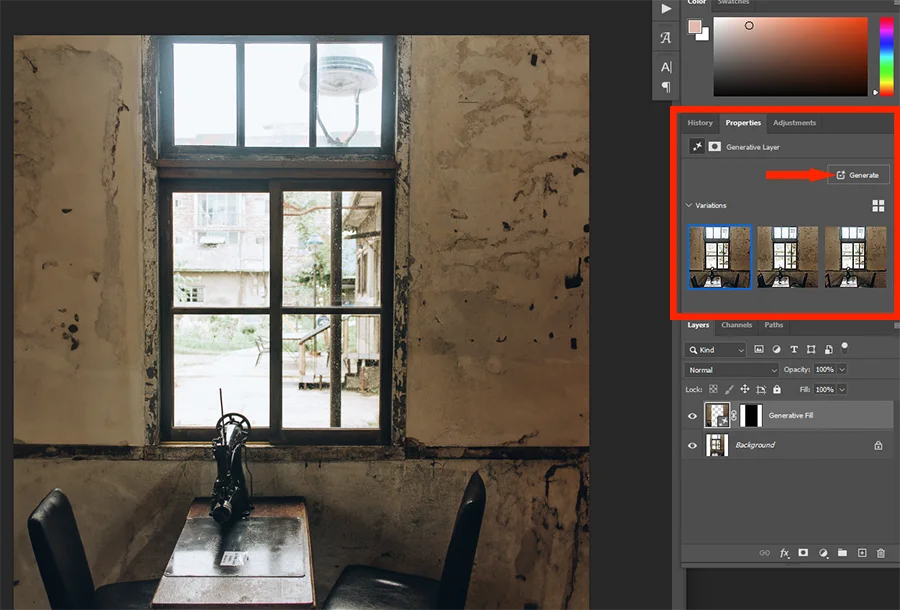Hide the Background layer
Screen dimensions: 900x610
click(x=692, y=445)
